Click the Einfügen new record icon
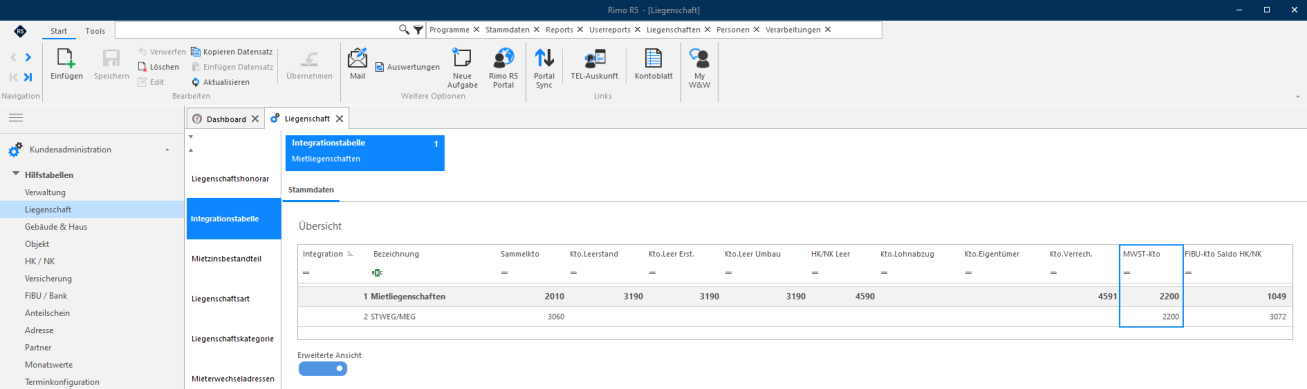This screenshot has width=1307, height=389. 66,58
